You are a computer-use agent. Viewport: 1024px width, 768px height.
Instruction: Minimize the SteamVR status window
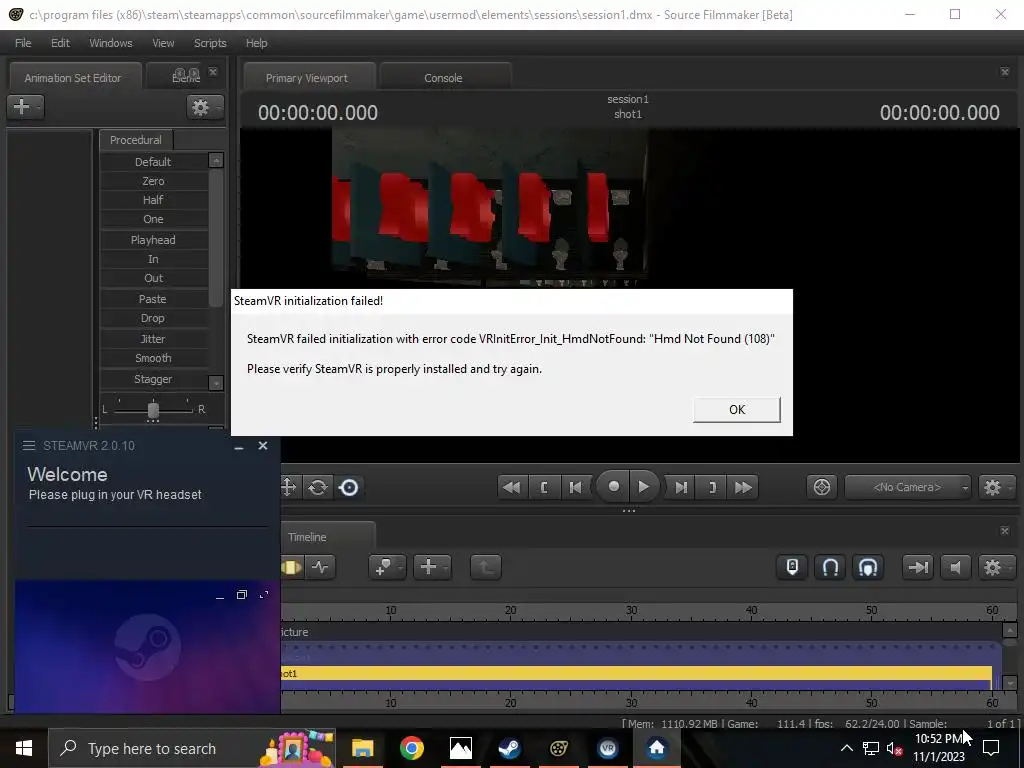[239, 447]
